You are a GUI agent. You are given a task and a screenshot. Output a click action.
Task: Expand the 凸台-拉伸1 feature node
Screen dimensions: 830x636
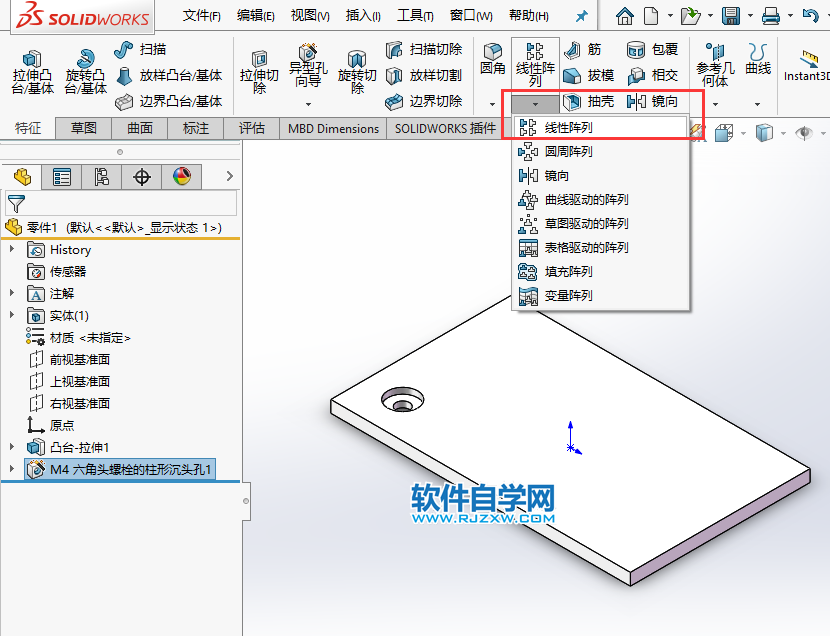pos(10,446)
